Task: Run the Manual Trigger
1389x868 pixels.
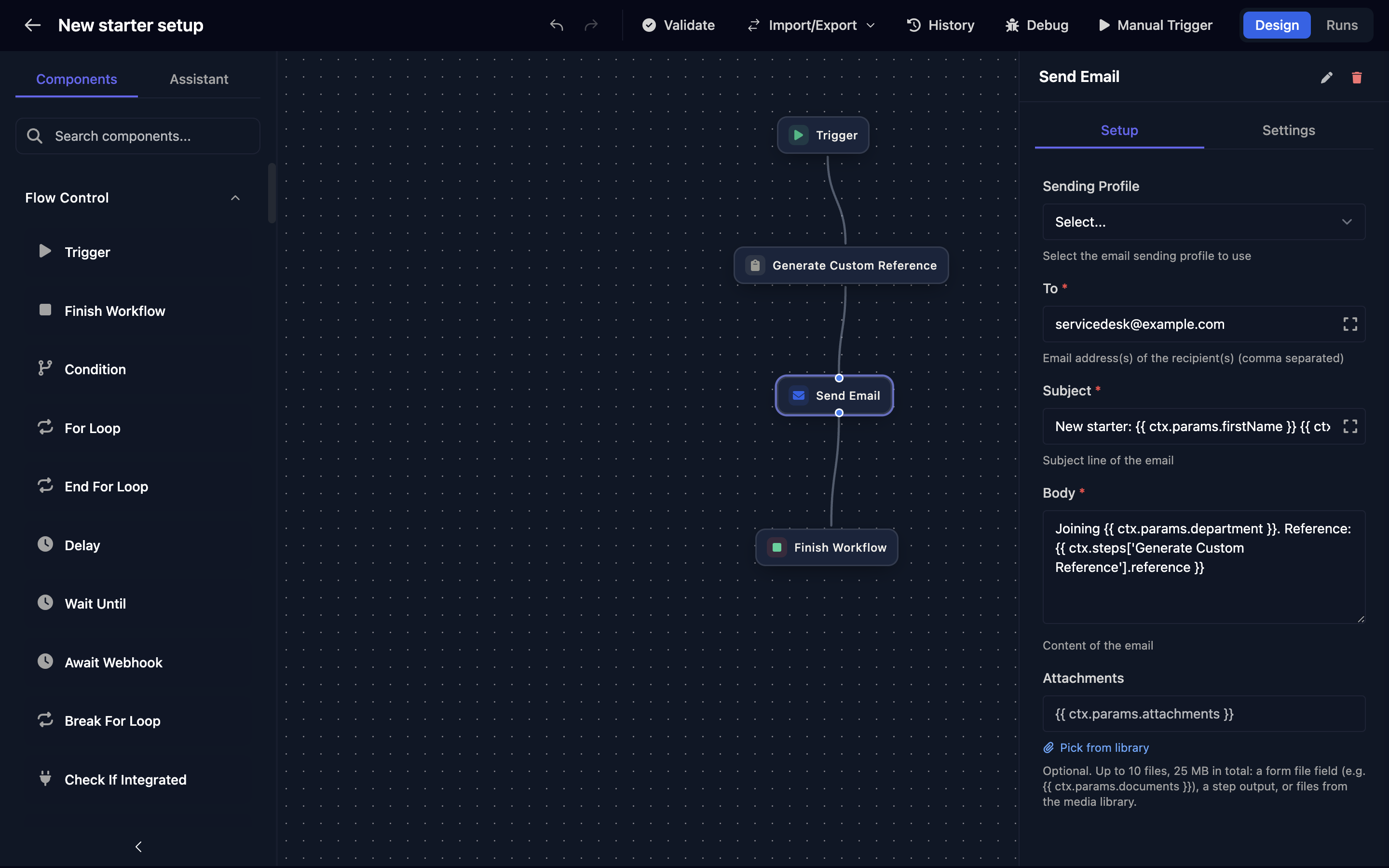Action: (1156, 25)
